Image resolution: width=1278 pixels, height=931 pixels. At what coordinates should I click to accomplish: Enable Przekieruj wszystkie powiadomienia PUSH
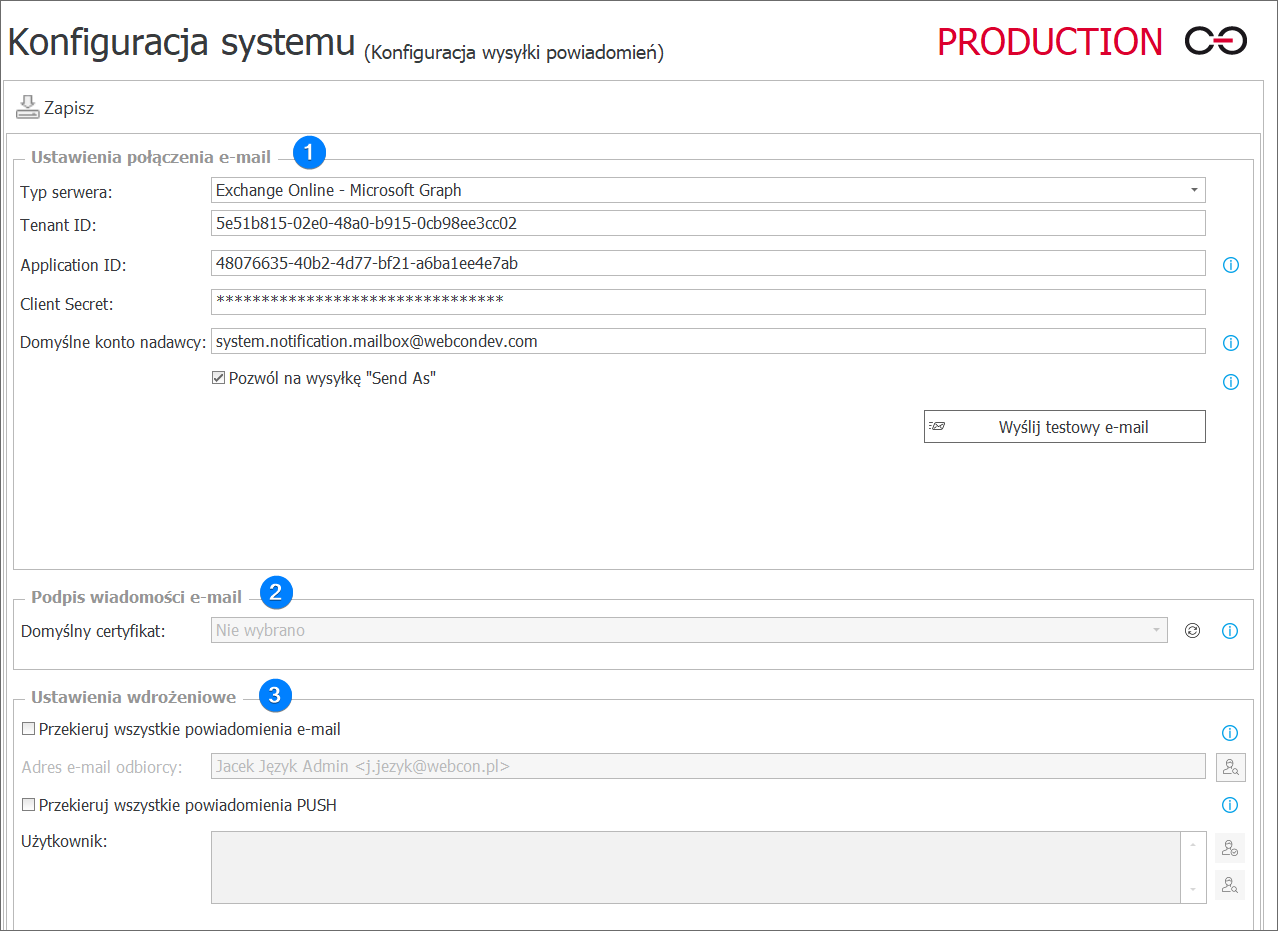(28, 805)
